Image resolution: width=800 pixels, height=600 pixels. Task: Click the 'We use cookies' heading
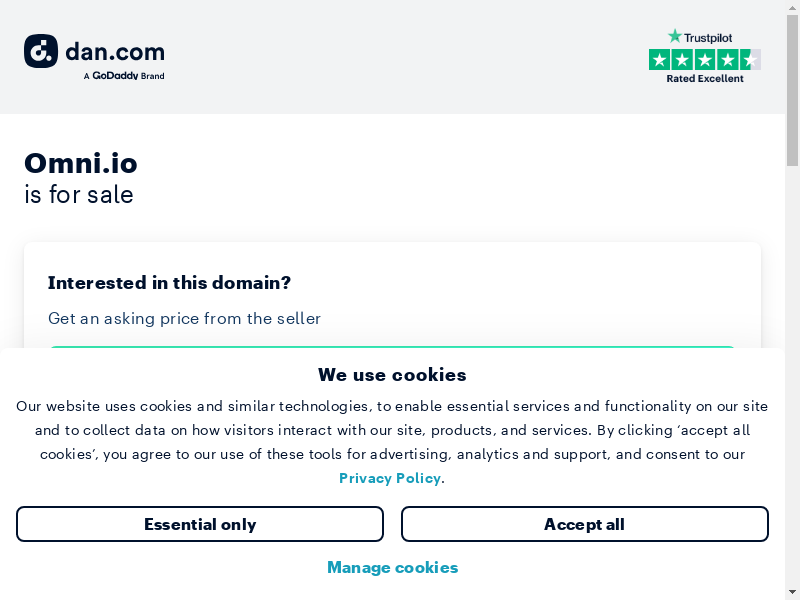(x=392, y=375)
